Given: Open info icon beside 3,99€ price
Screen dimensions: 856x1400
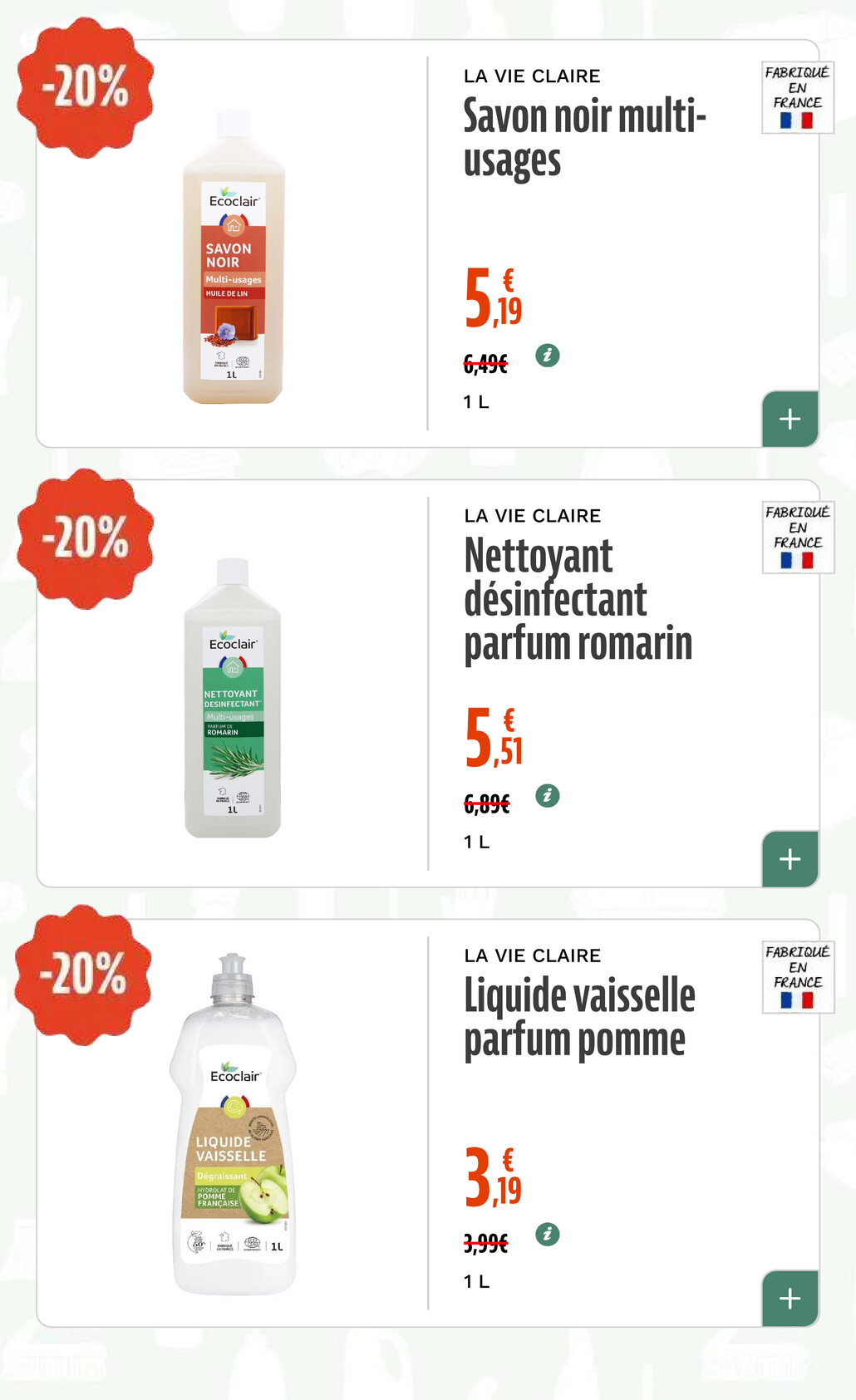Looking at the screenshot, I should pos(547,1235).
